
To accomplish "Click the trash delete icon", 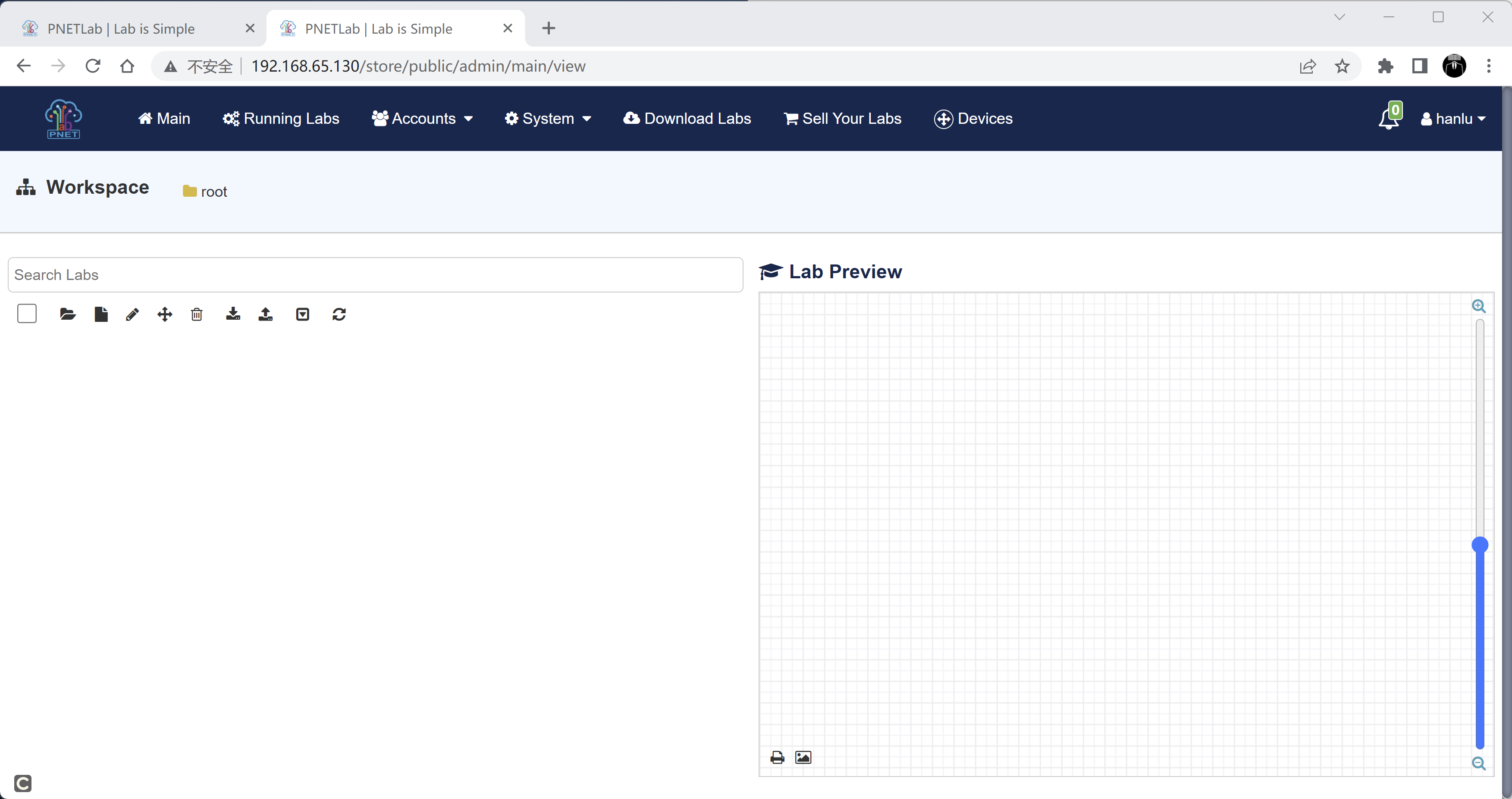I will 197,314.
